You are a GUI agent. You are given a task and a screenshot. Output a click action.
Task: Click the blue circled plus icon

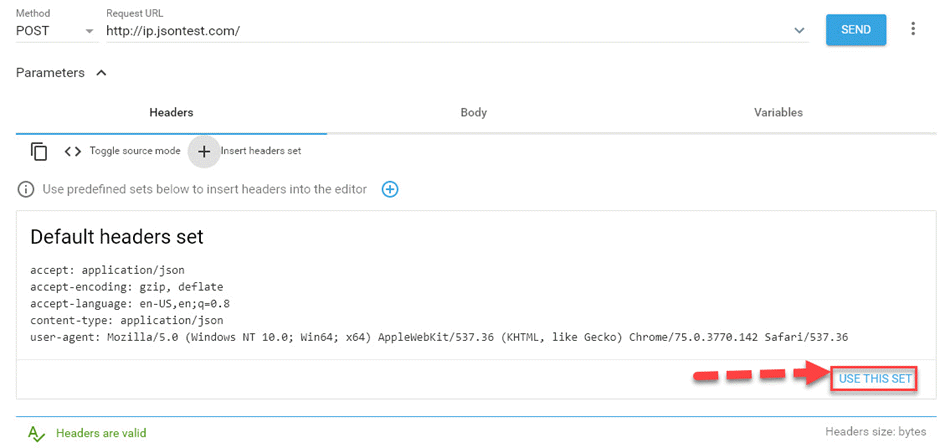coord(390,189)
